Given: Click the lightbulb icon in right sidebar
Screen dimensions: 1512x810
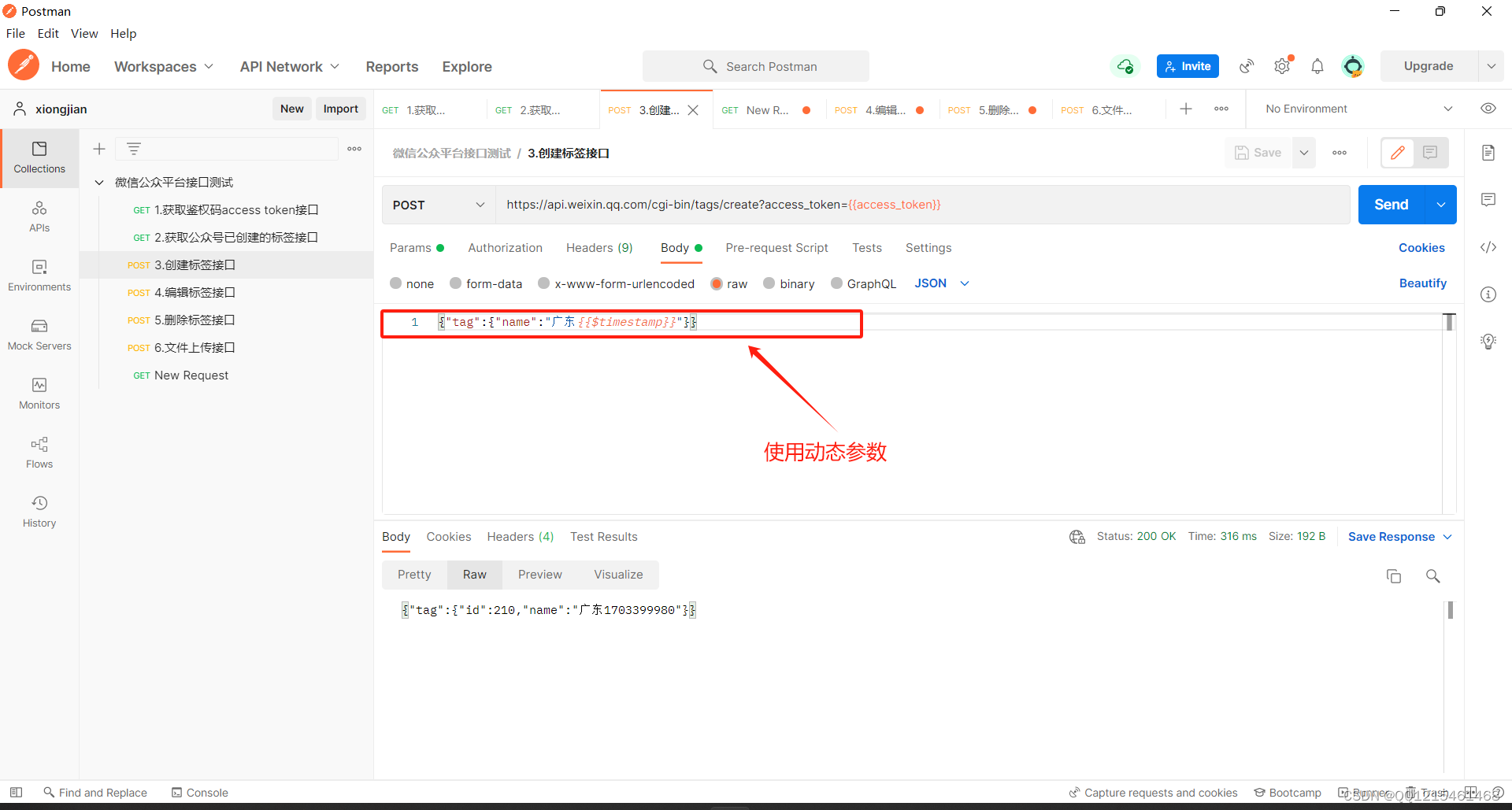Looking at the screenshot, I should [1488, 342].
